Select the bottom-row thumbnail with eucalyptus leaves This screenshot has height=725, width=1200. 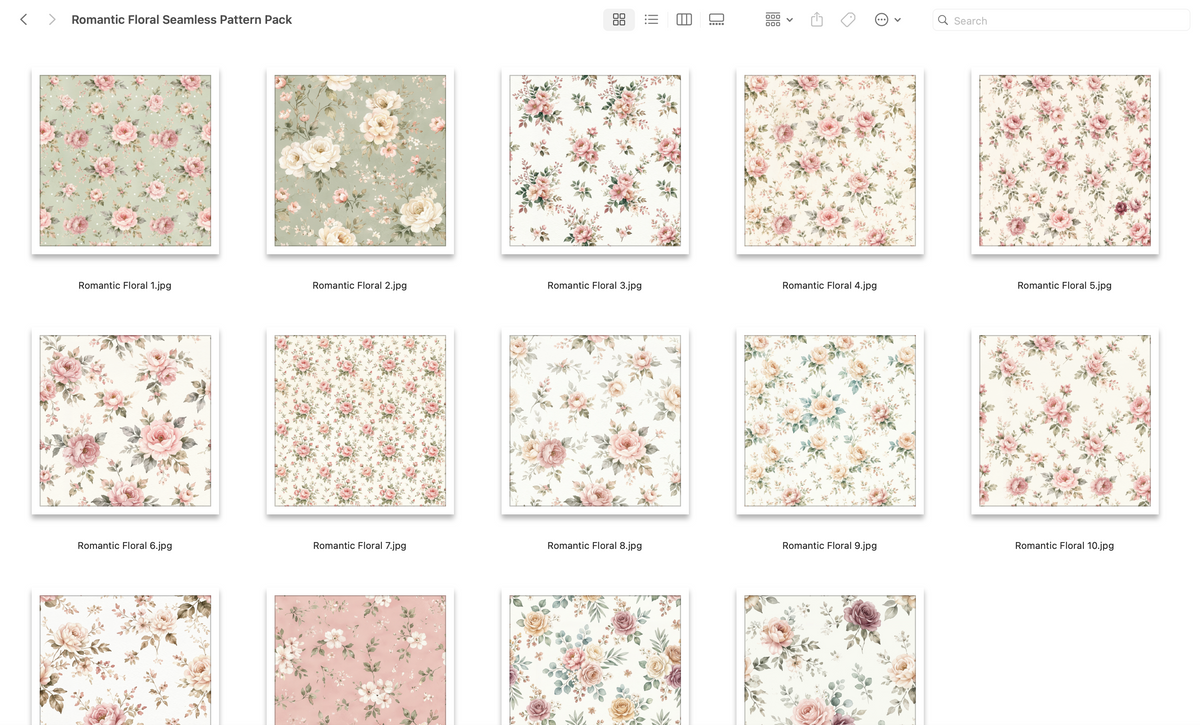pyautogui.click(x=595, y=657)
